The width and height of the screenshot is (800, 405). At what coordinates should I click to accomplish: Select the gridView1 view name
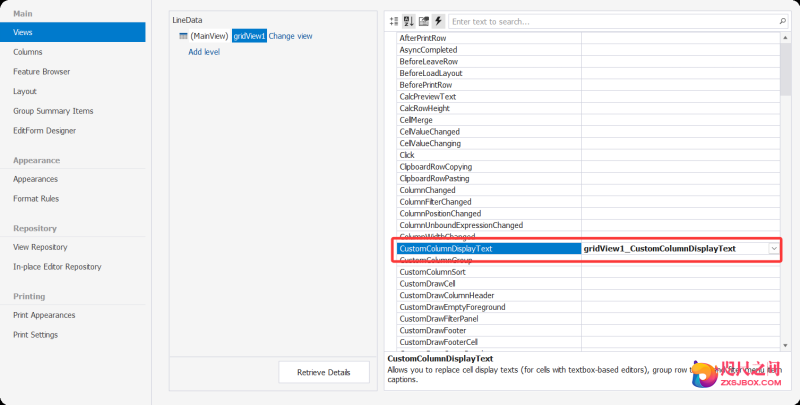[x=249, y=36]
